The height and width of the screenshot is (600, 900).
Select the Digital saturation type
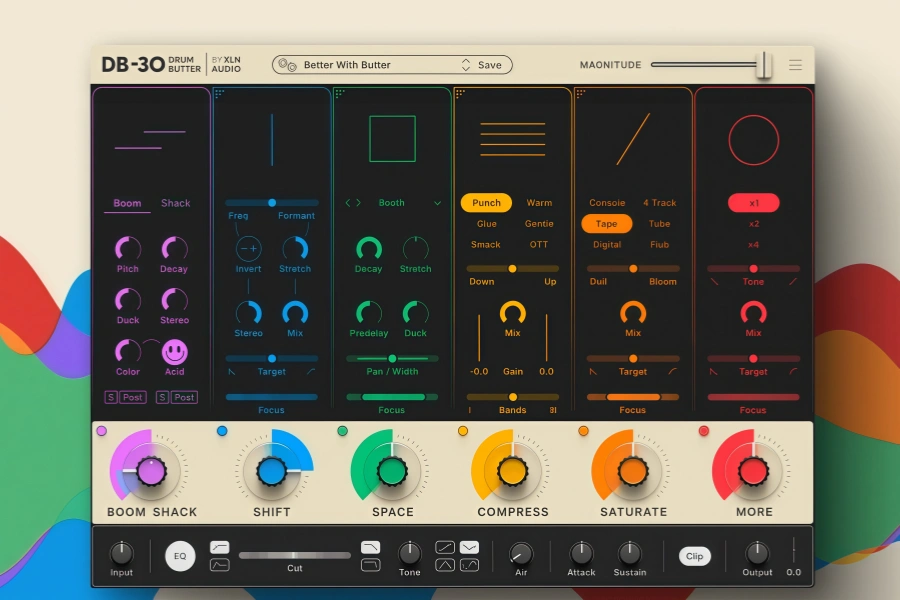coord(607,245)
